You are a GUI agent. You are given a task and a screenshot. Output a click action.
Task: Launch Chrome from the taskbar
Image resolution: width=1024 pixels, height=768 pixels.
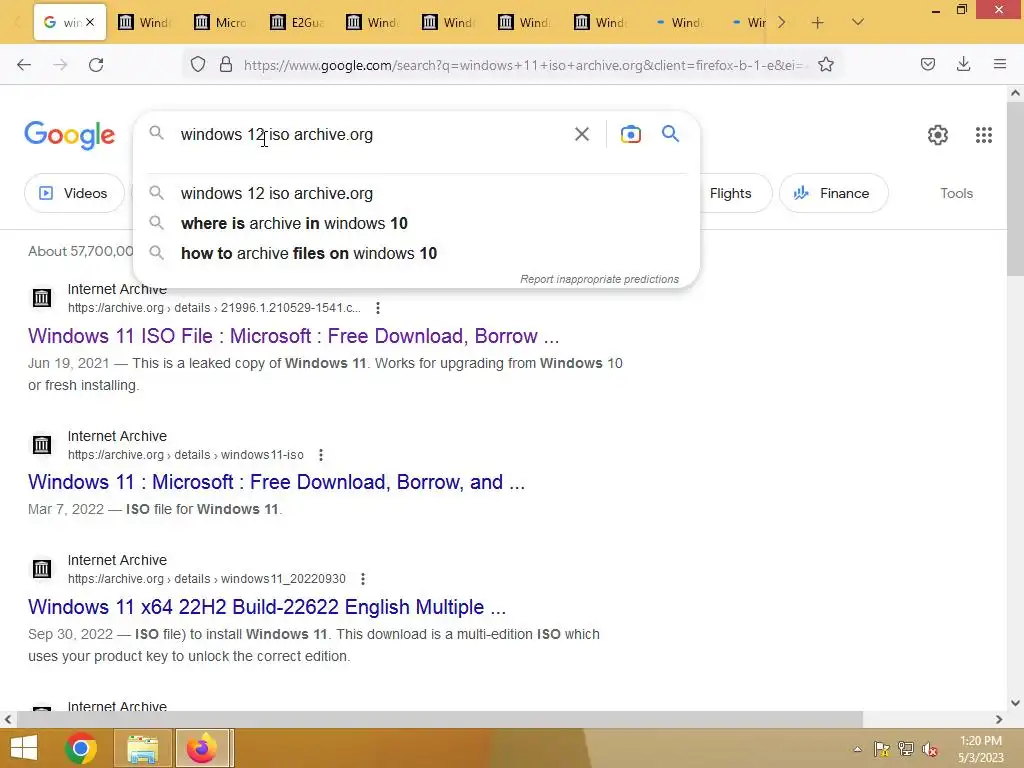point(81,748)
